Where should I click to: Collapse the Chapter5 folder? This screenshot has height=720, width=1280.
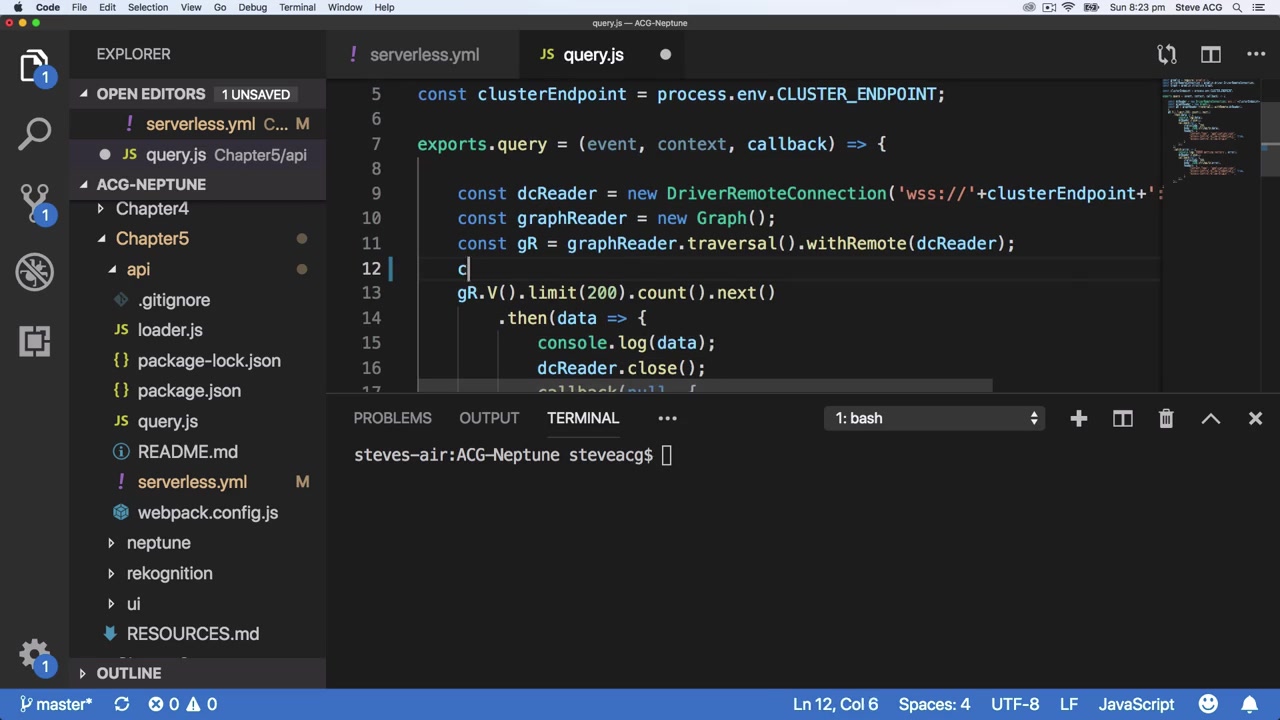click(152, 239)
